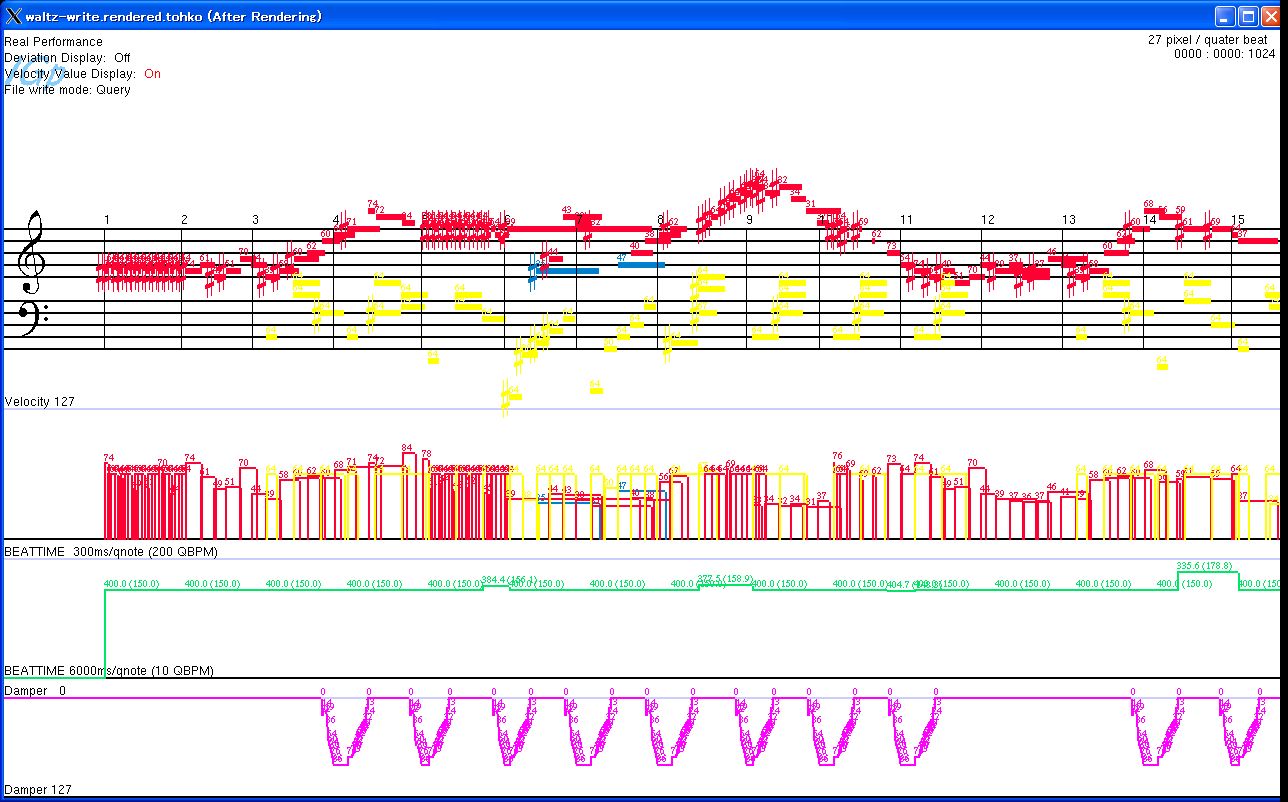The width and height of the screenshot is (1288, 802).
Task: Click File write mode Query label
Action: (x=67, y=90)
